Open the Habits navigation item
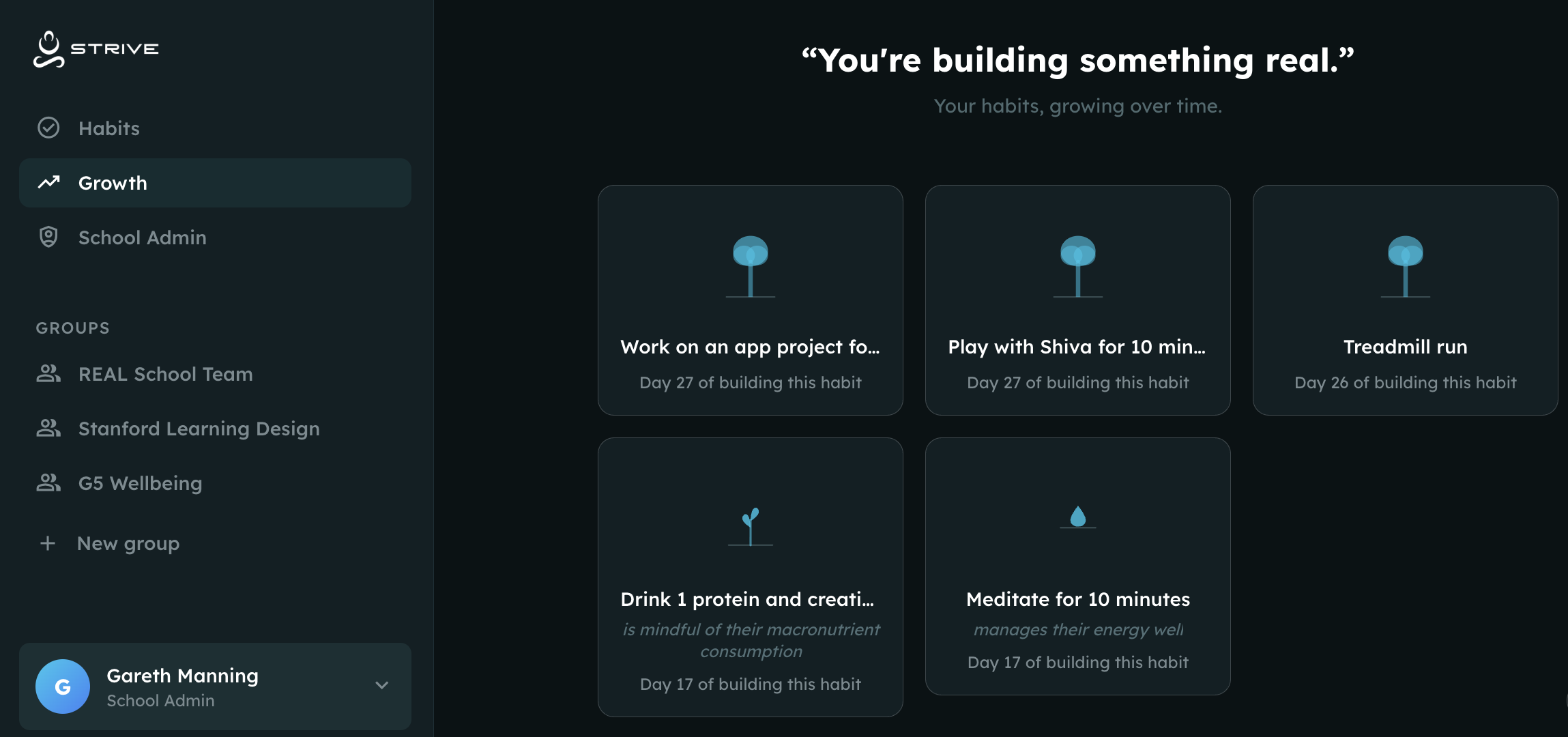The image size is (1568, 737). [x=109, y=128]
